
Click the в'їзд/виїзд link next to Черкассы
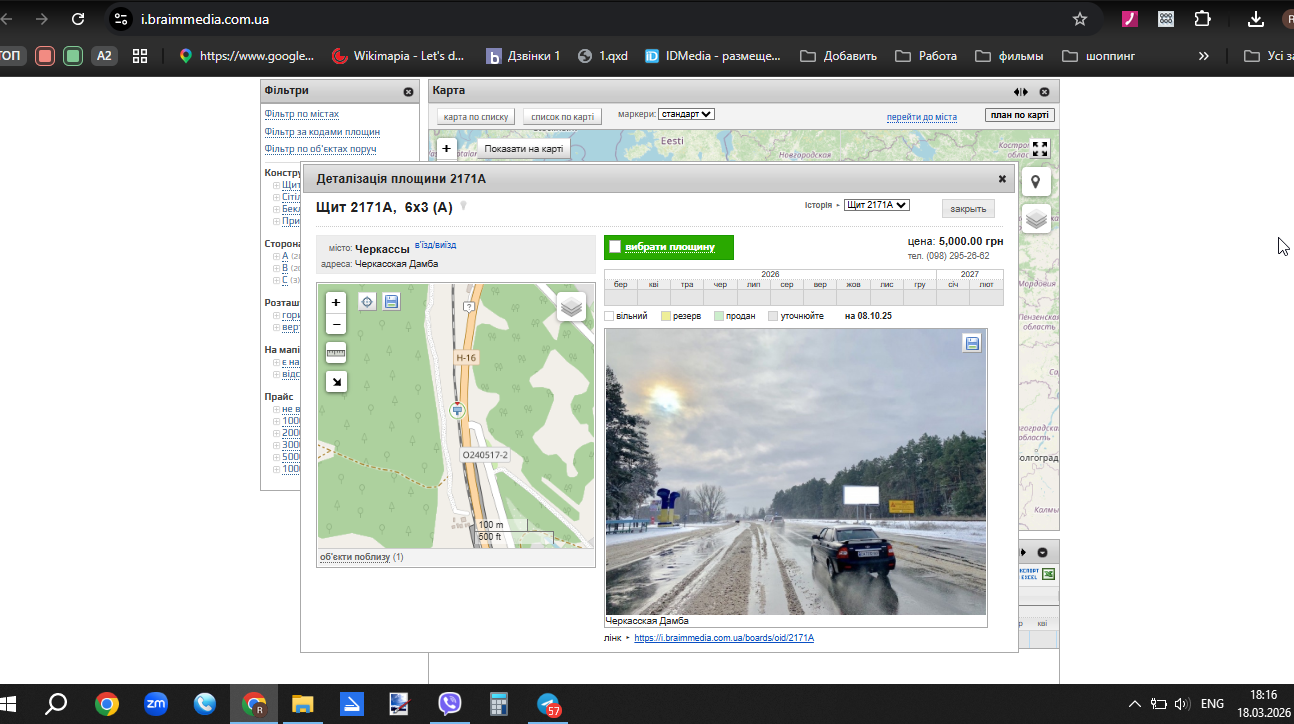click(435, 245)
